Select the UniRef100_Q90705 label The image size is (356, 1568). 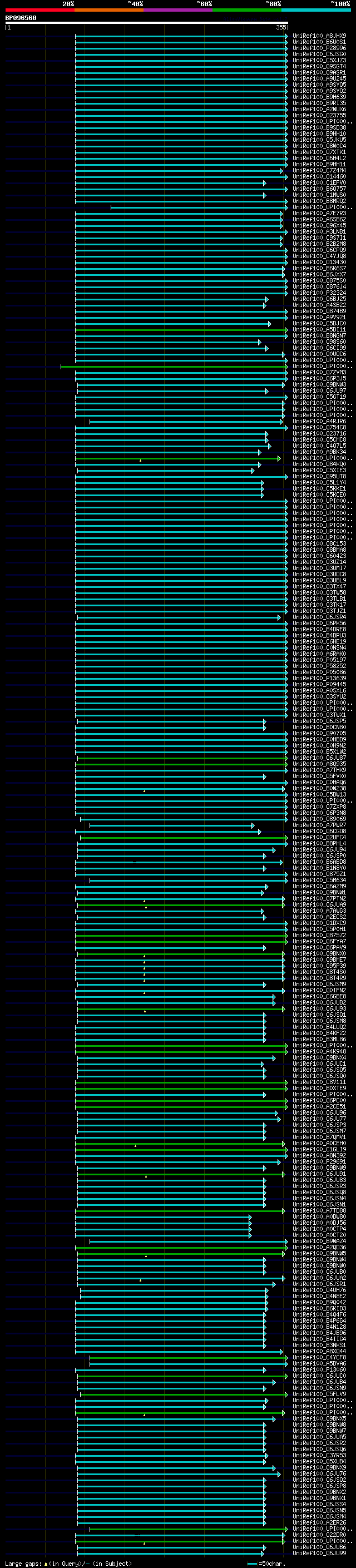coord(319,734)
